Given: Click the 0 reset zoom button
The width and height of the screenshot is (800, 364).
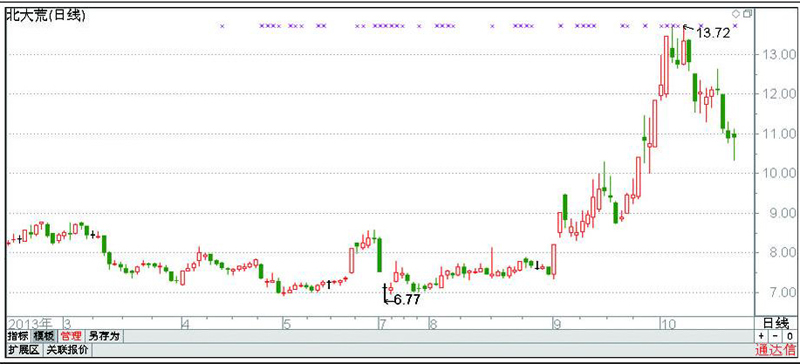Looking at the screenshot, I should (x=789, y=336).
